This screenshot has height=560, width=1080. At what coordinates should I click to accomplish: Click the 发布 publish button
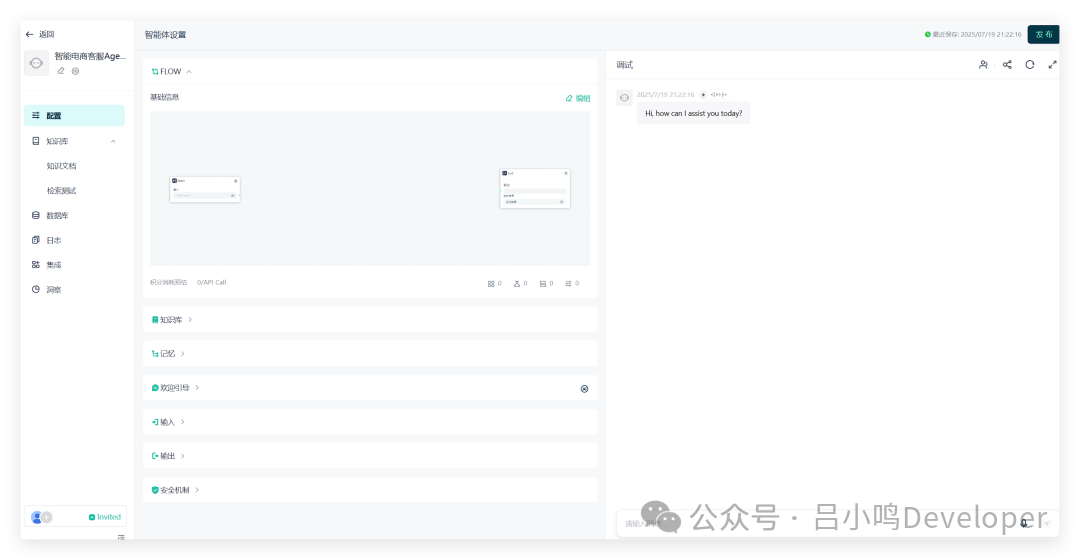(x=1043, y=34)
